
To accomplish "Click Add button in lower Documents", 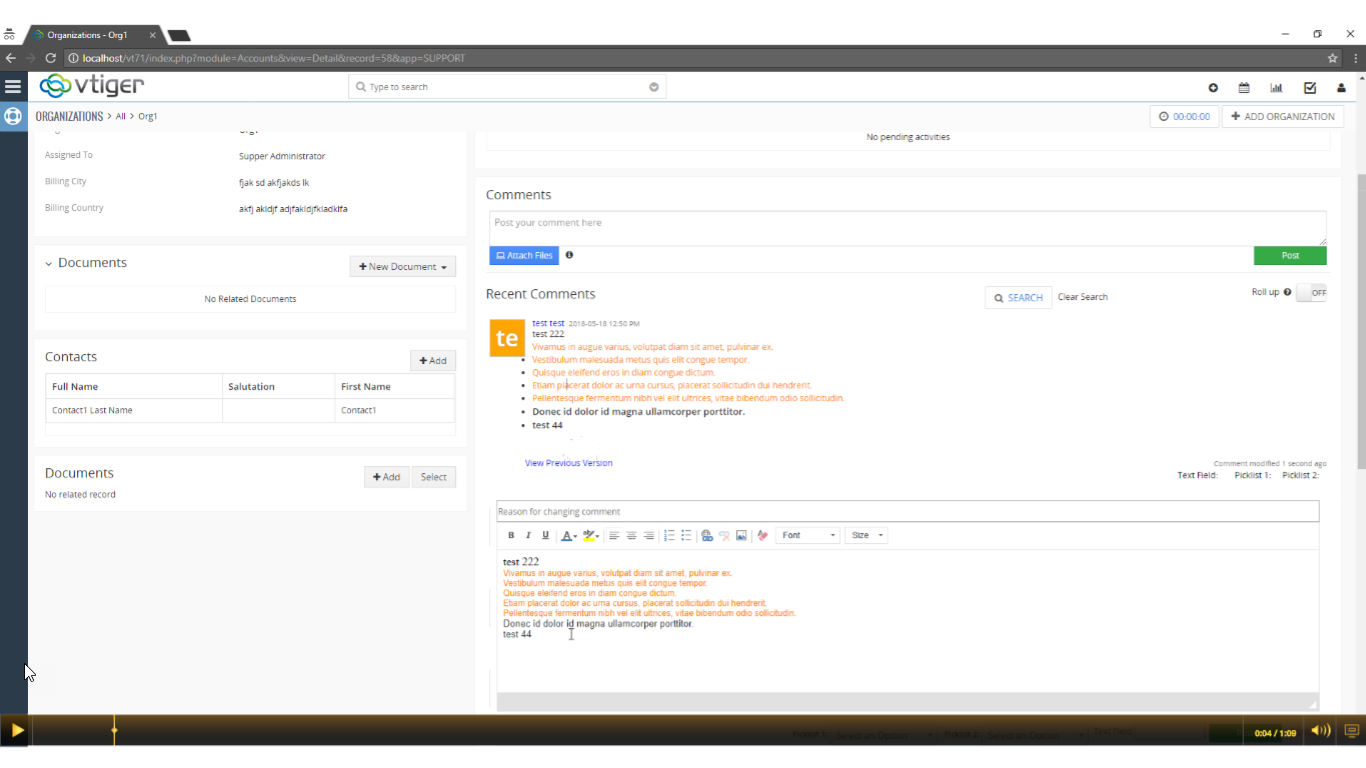I will click(386, 477).
